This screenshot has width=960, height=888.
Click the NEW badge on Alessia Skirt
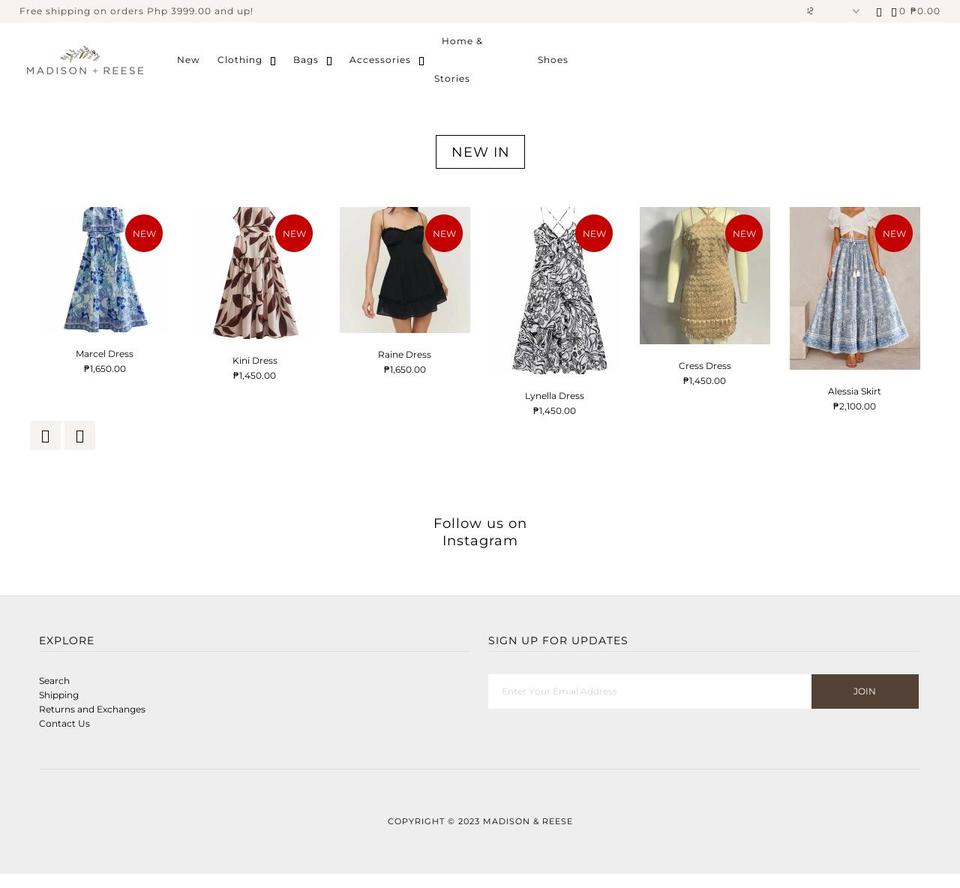point(894,233)
